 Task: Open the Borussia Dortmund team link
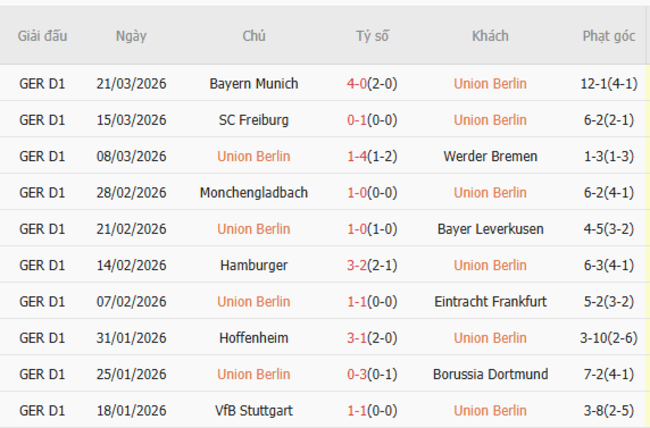(490, 374)
